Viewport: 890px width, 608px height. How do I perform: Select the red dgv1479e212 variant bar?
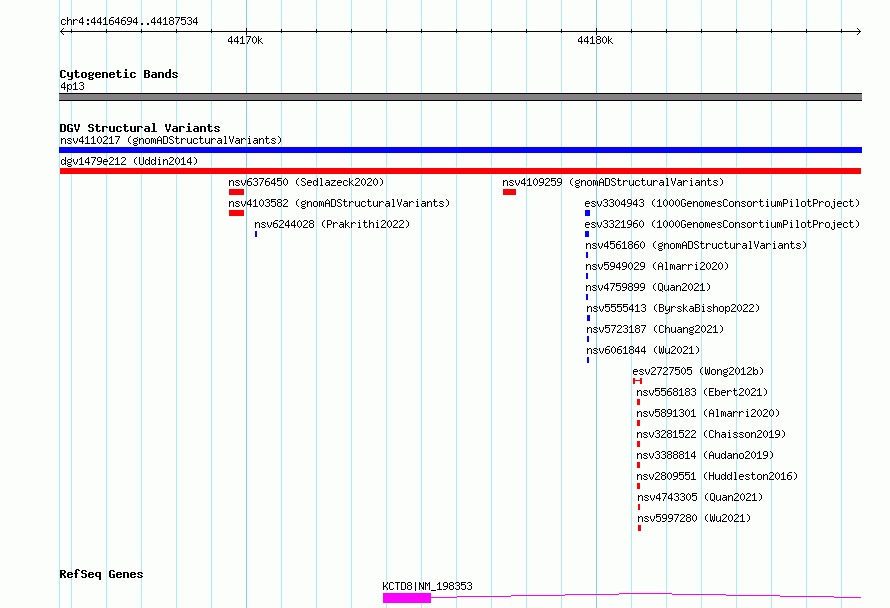(x=460, y=171)
